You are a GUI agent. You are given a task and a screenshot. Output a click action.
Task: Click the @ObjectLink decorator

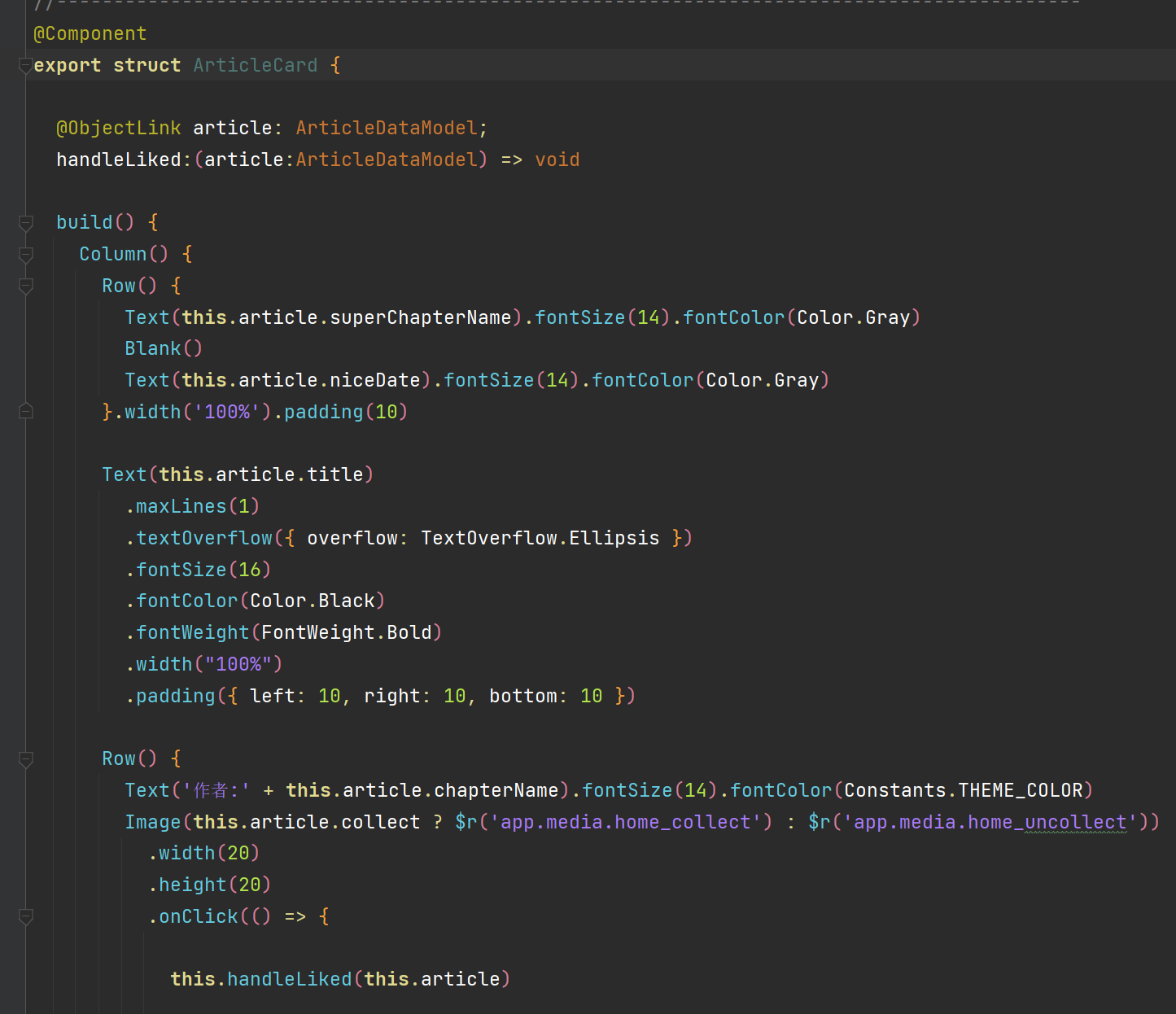[119, 128]
